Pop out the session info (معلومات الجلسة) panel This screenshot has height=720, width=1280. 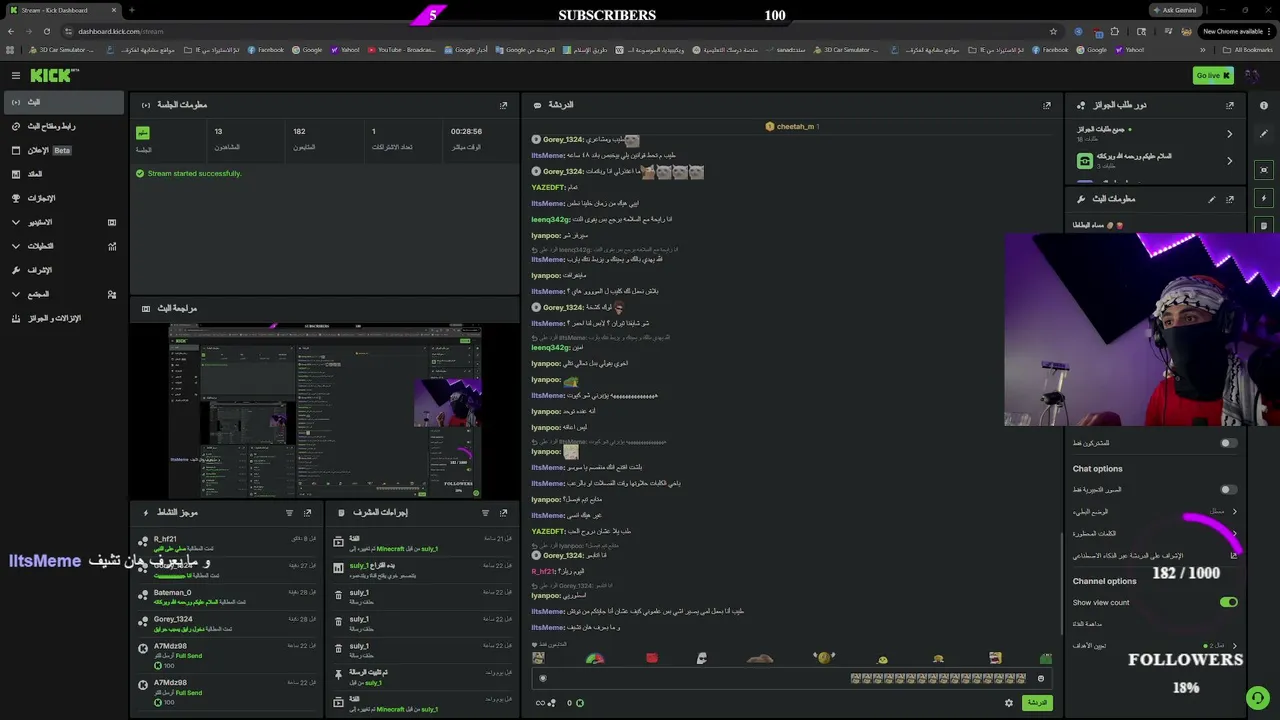[x=503, y=105]
